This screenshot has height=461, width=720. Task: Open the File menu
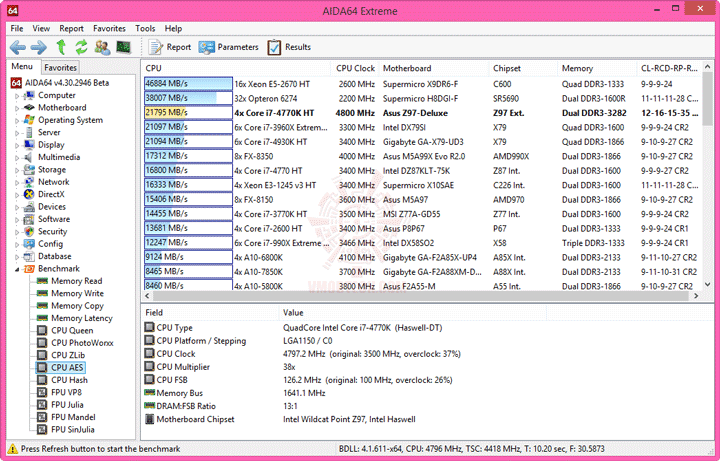[x=17, y=28]
